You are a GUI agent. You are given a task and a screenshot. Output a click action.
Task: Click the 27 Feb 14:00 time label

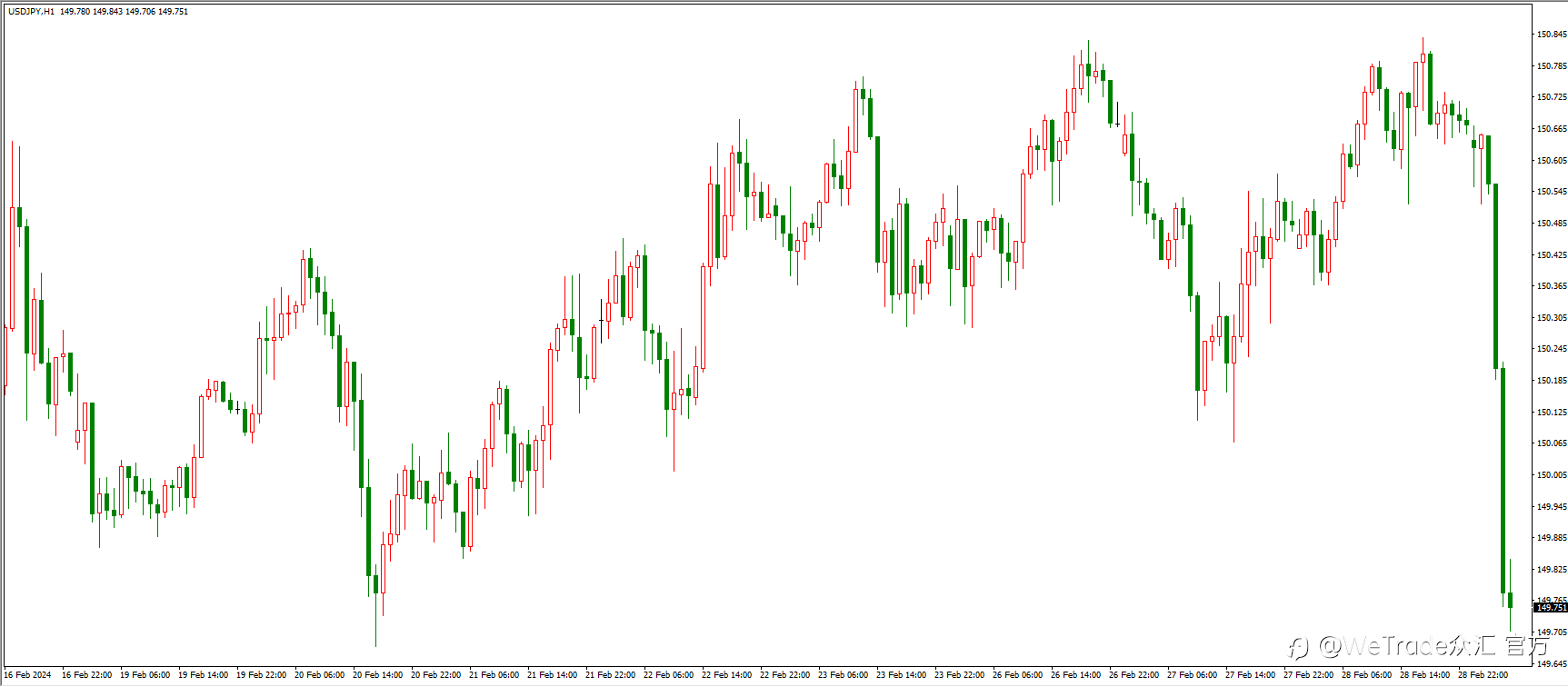tap(1251, 675)
